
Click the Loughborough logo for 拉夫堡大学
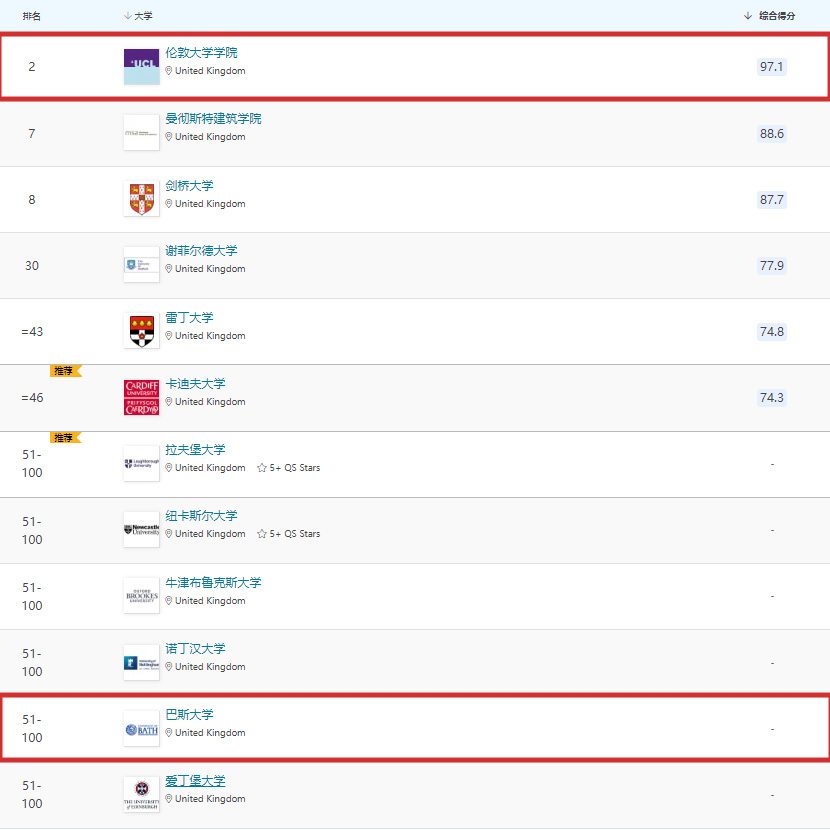pyautogui.click(x=141, y=464)
